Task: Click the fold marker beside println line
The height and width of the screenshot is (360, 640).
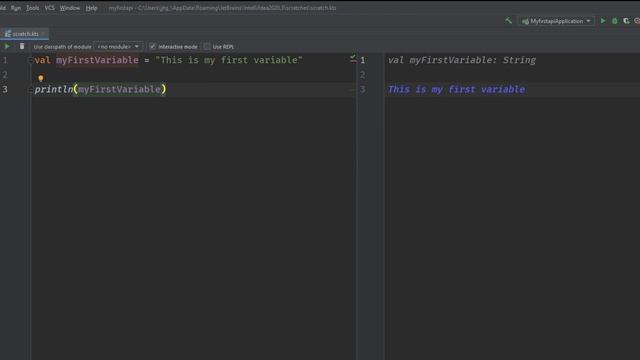Action: [31, 90]
